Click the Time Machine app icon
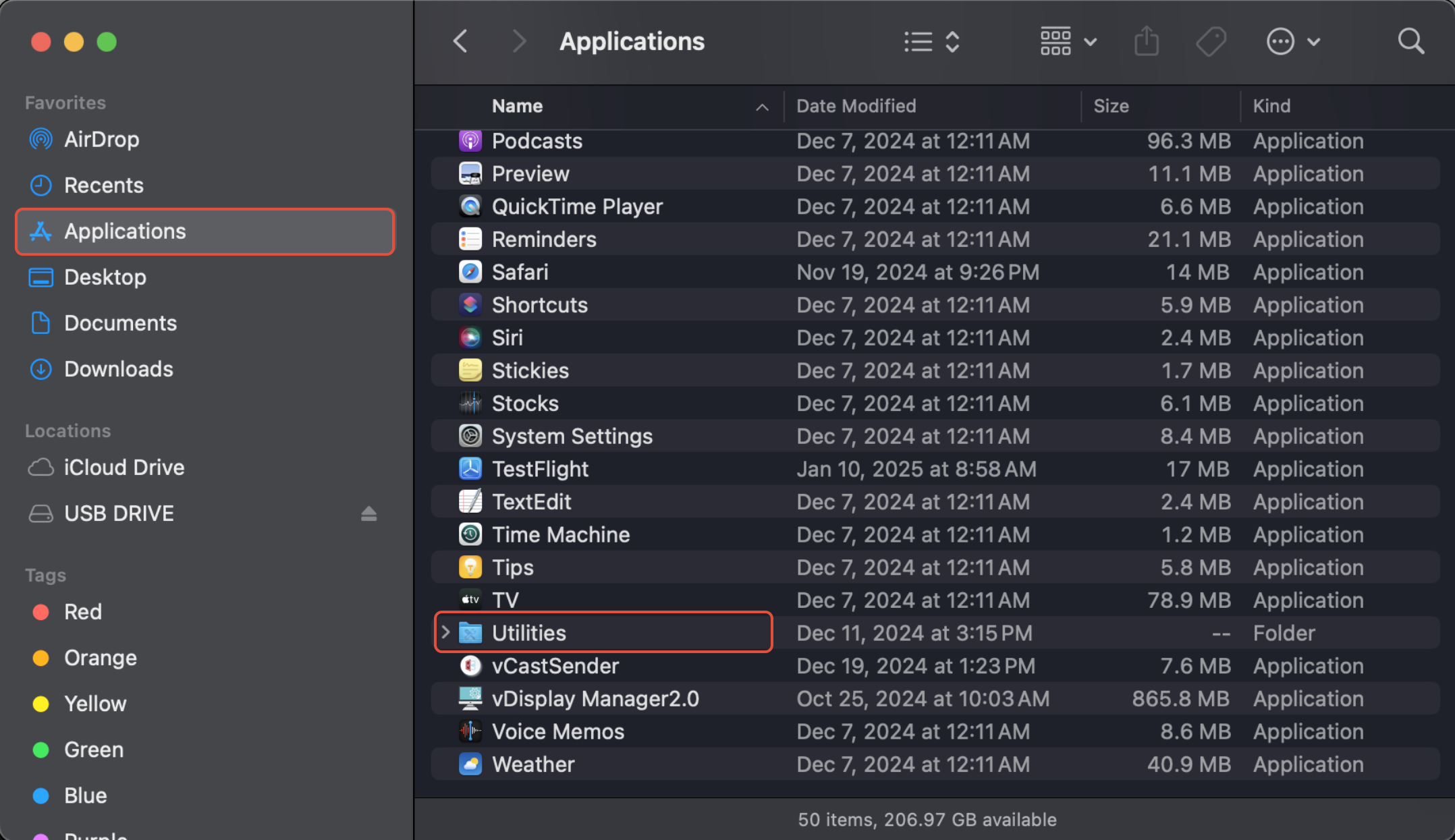The image size is (1455, 840). tap(470, 534)
